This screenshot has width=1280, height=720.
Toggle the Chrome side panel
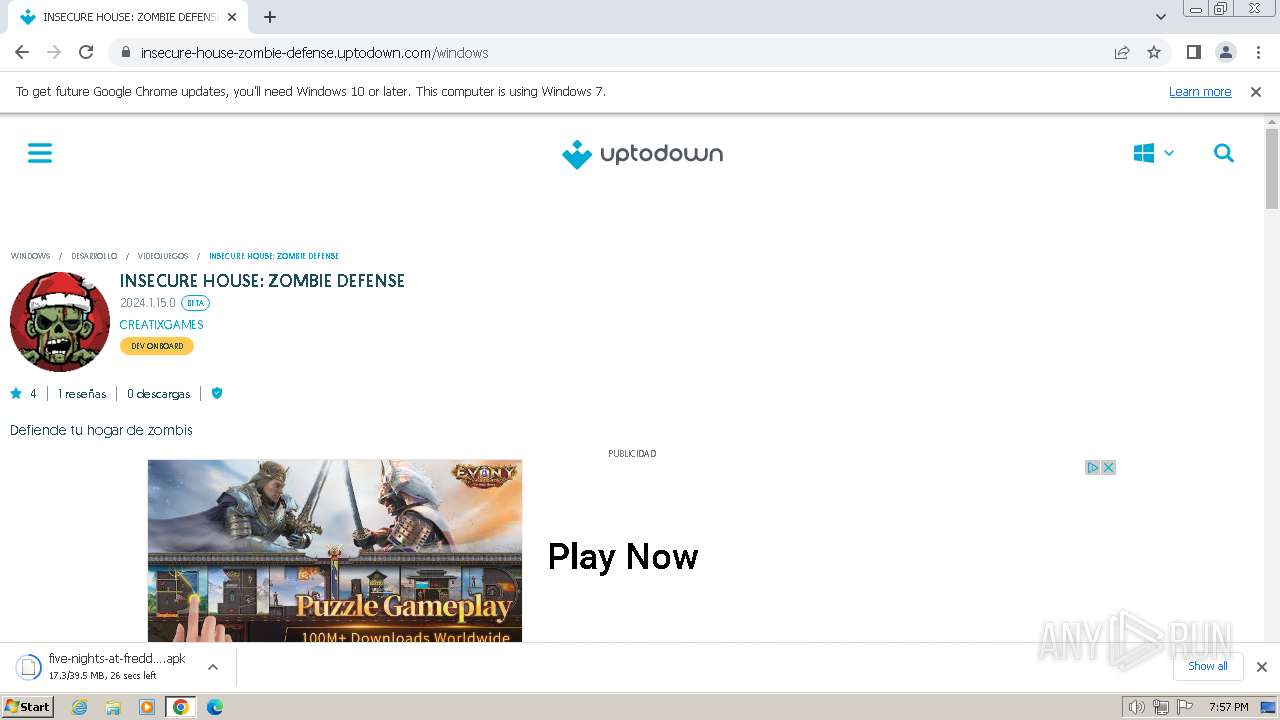[1193, 52]
